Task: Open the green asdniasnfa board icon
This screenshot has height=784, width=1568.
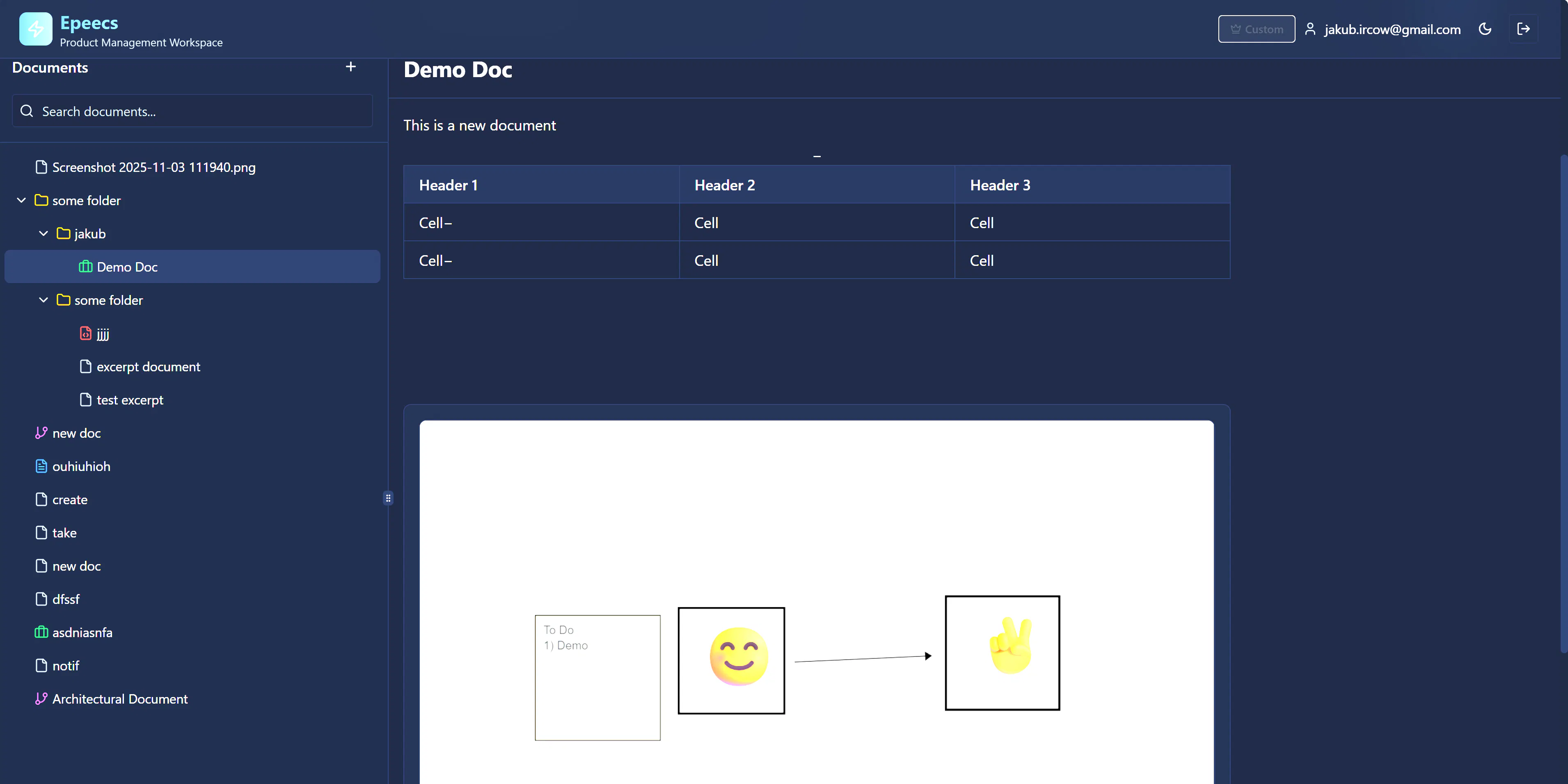Action: 41,632
